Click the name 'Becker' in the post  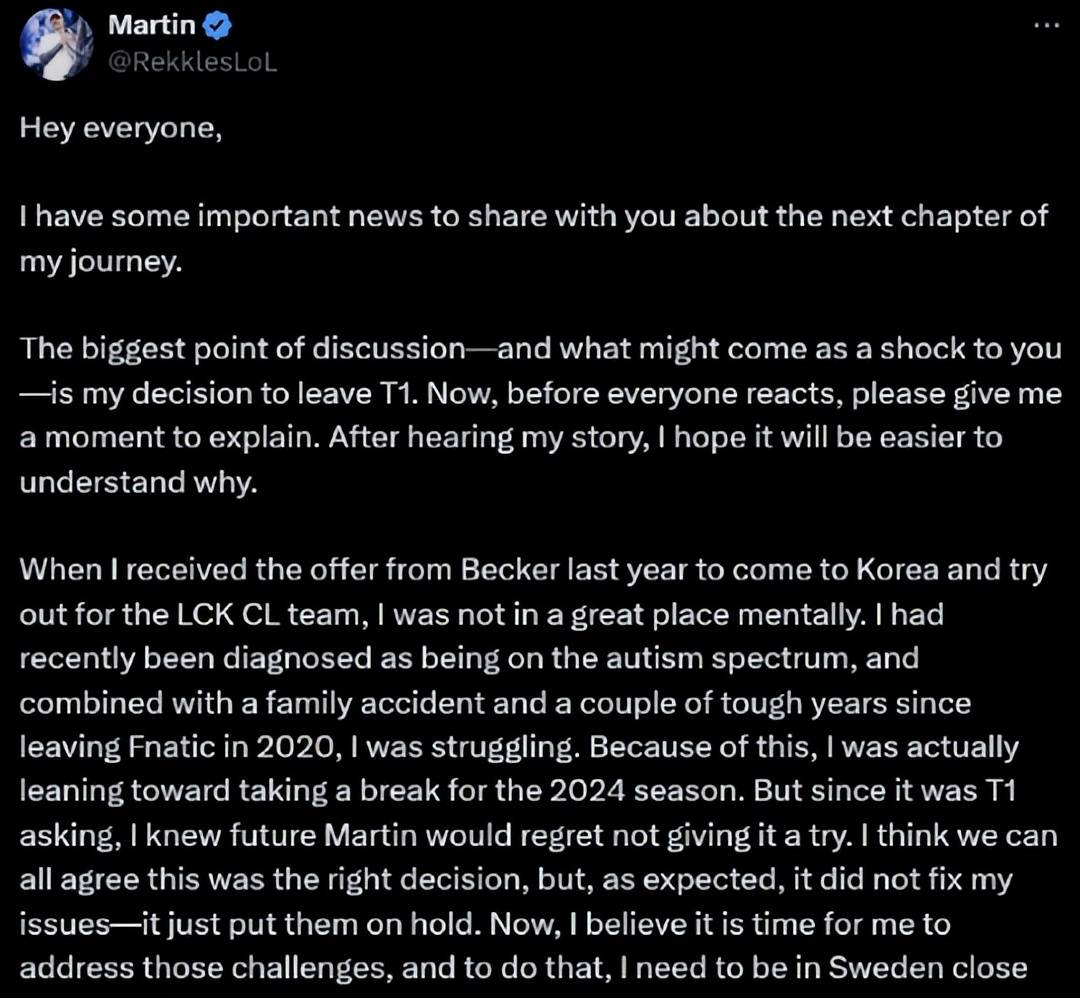click(510, 570)
